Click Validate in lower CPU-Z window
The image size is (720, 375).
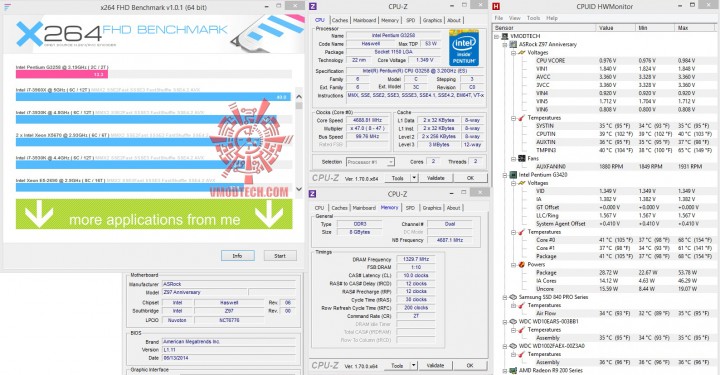click(435, 365)
